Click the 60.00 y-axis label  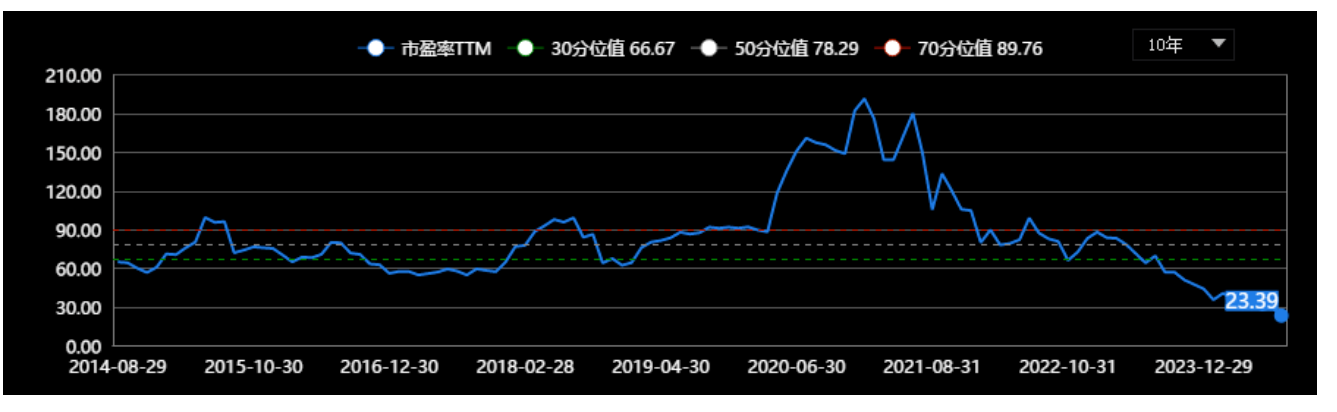80,269
